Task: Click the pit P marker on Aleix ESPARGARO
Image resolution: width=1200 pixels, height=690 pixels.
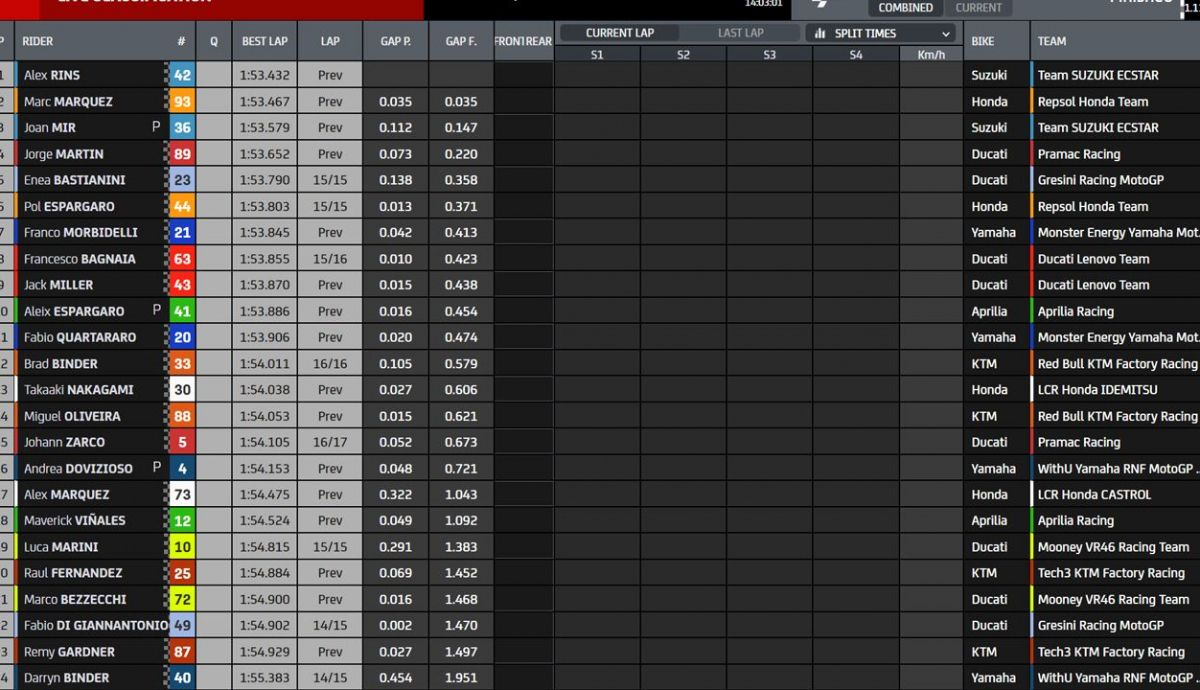Action: (x=156, y=310)
